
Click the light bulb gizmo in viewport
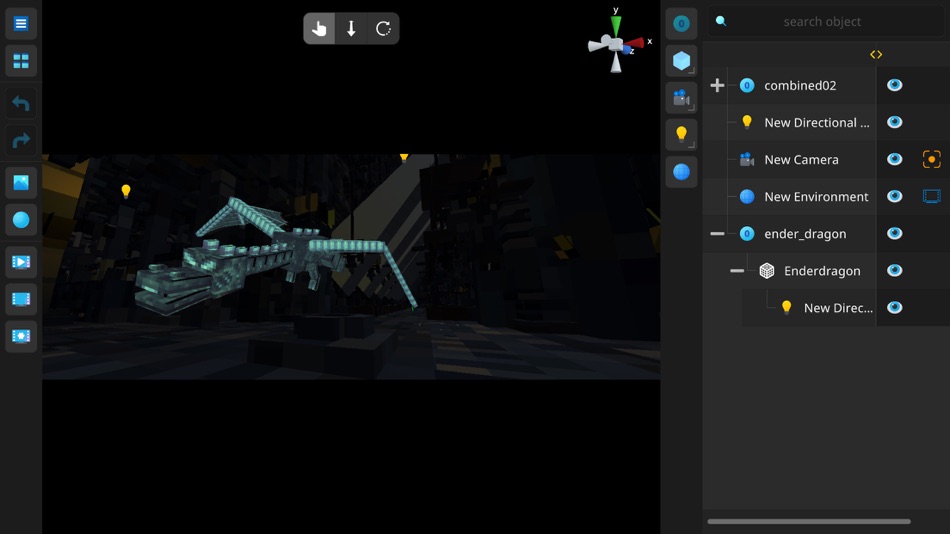pyautogui.click(x=125, y=191)
